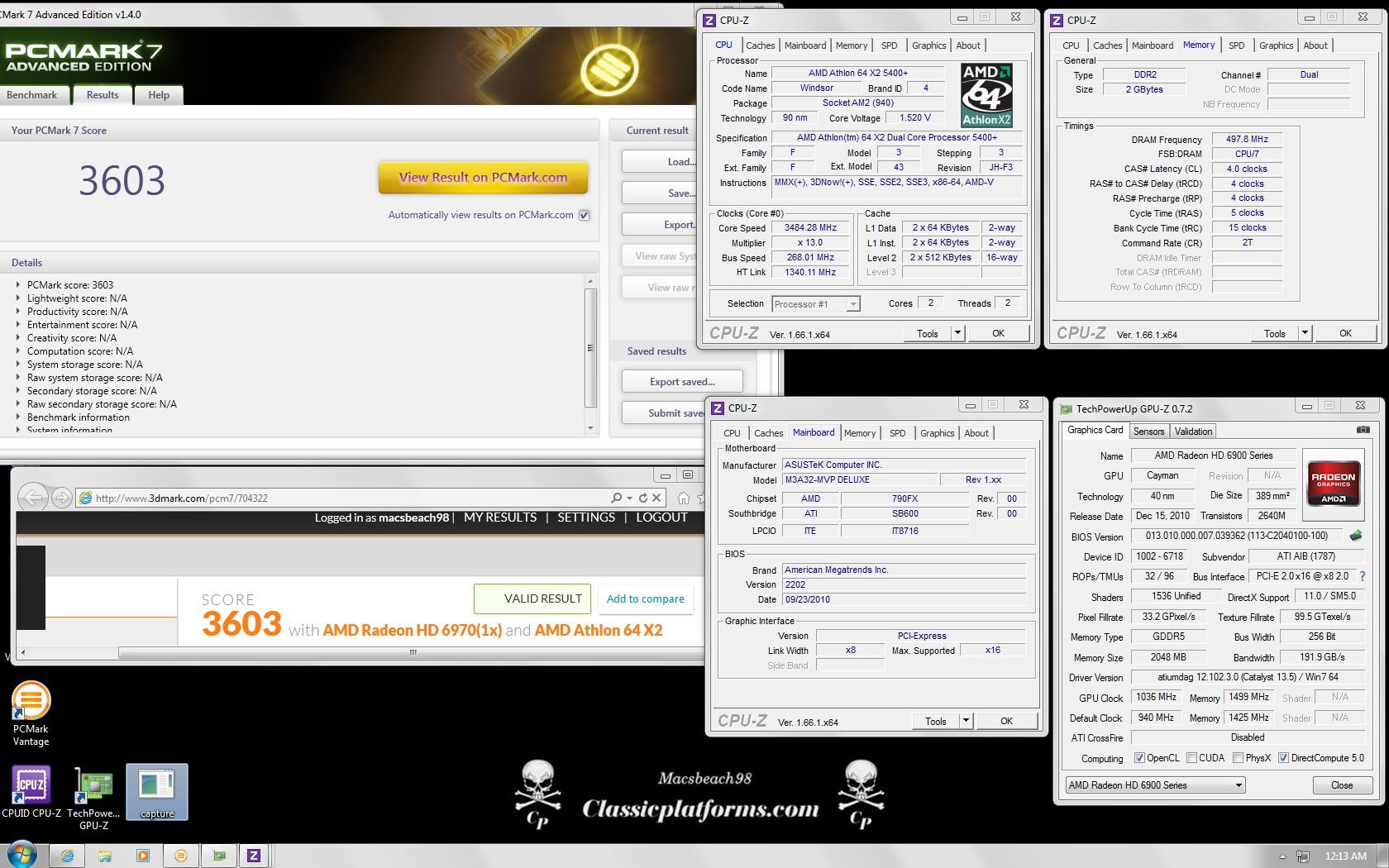Switch to GPU-Z taskbar icon

219,856
